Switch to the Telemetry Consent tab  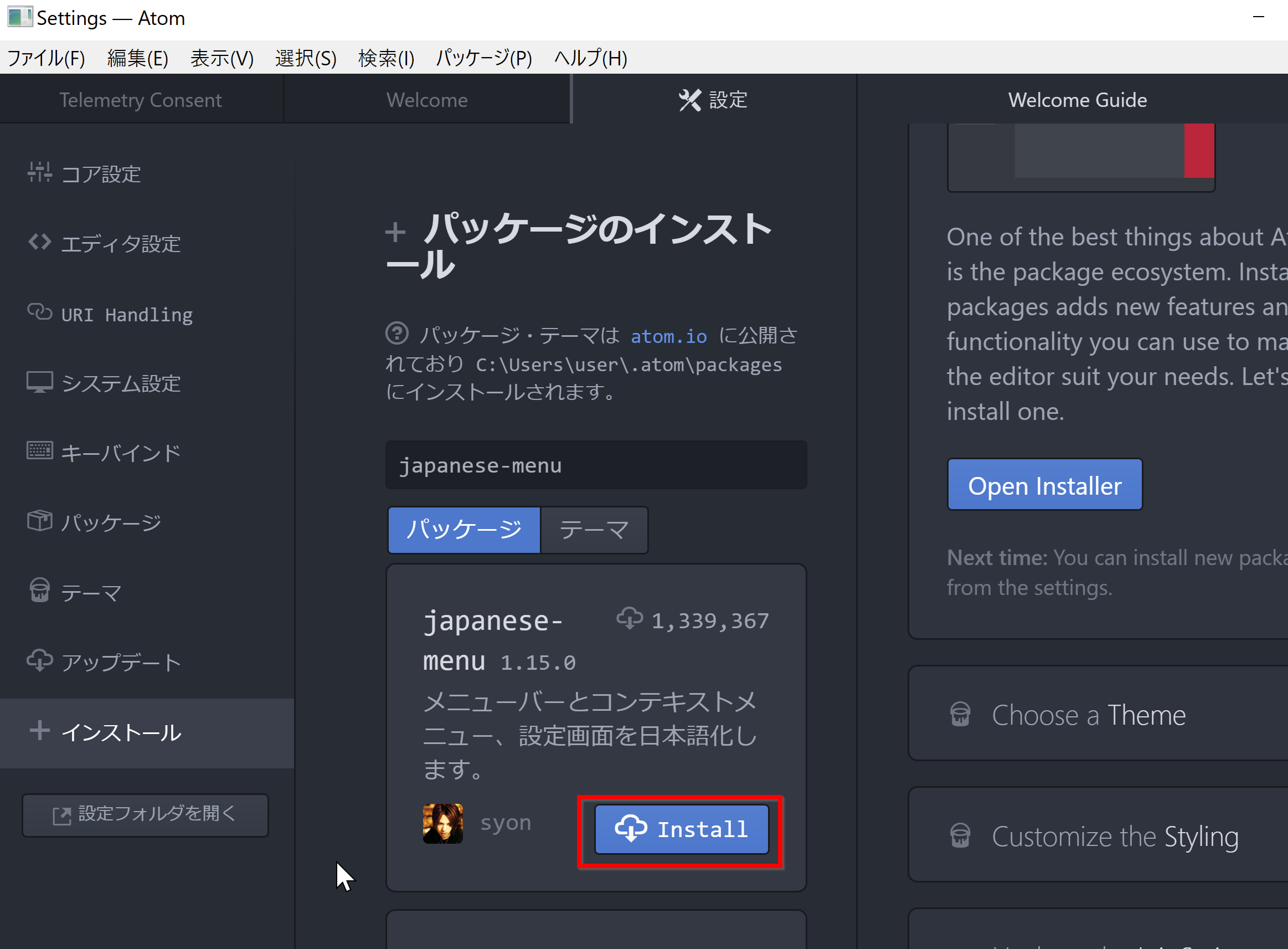click(141, 99)
